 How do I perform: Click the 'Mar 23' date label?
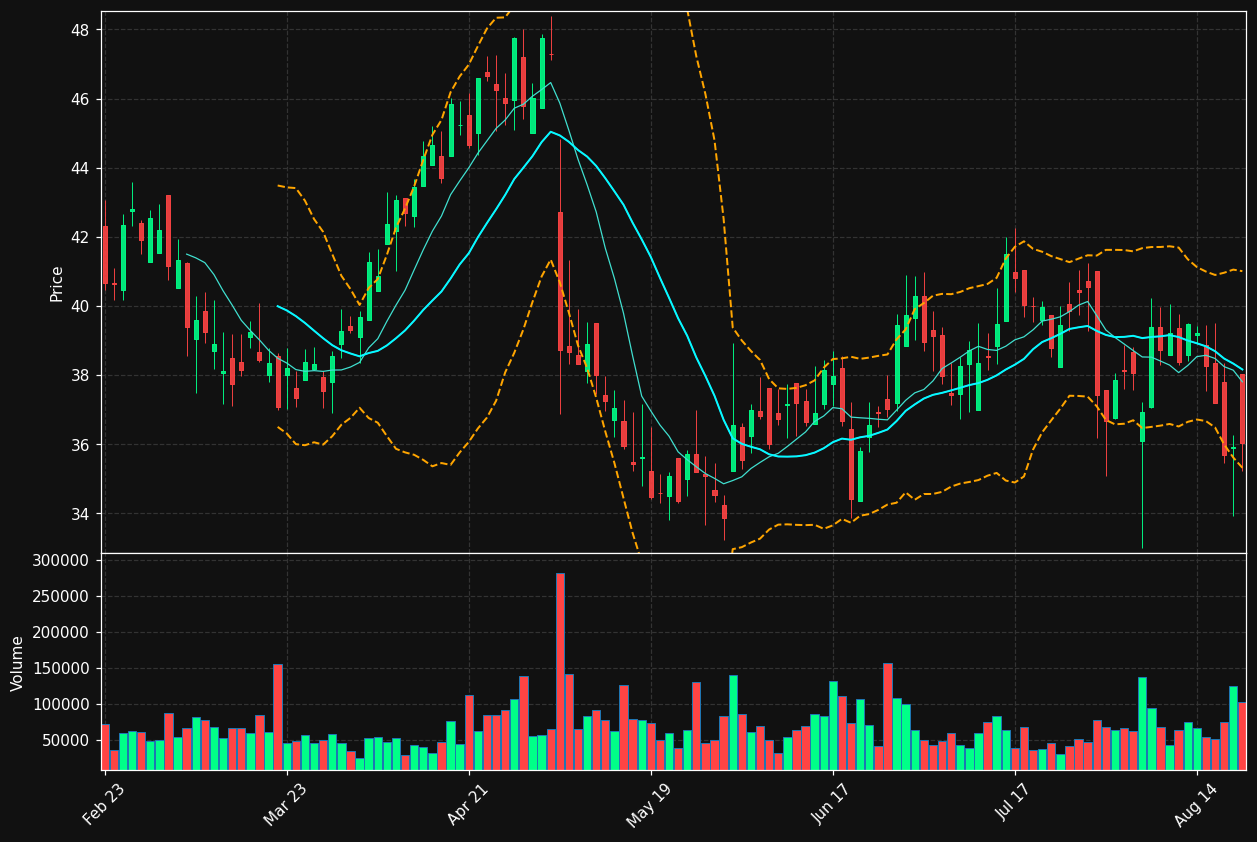[x=287, y=804]
